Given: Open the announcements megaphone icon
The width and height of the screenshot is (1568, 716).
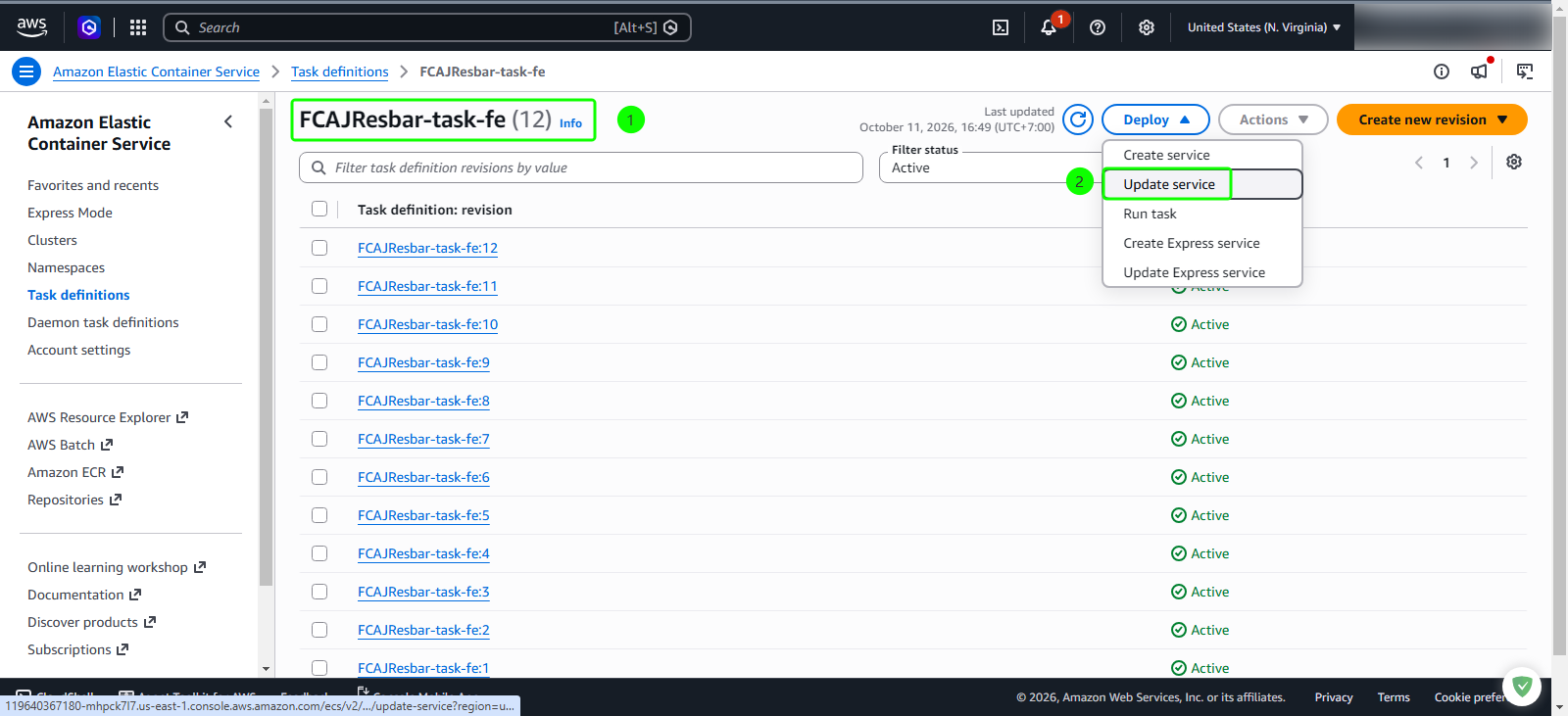Looking at the screenshot, I should click(x=1480, y=72).
